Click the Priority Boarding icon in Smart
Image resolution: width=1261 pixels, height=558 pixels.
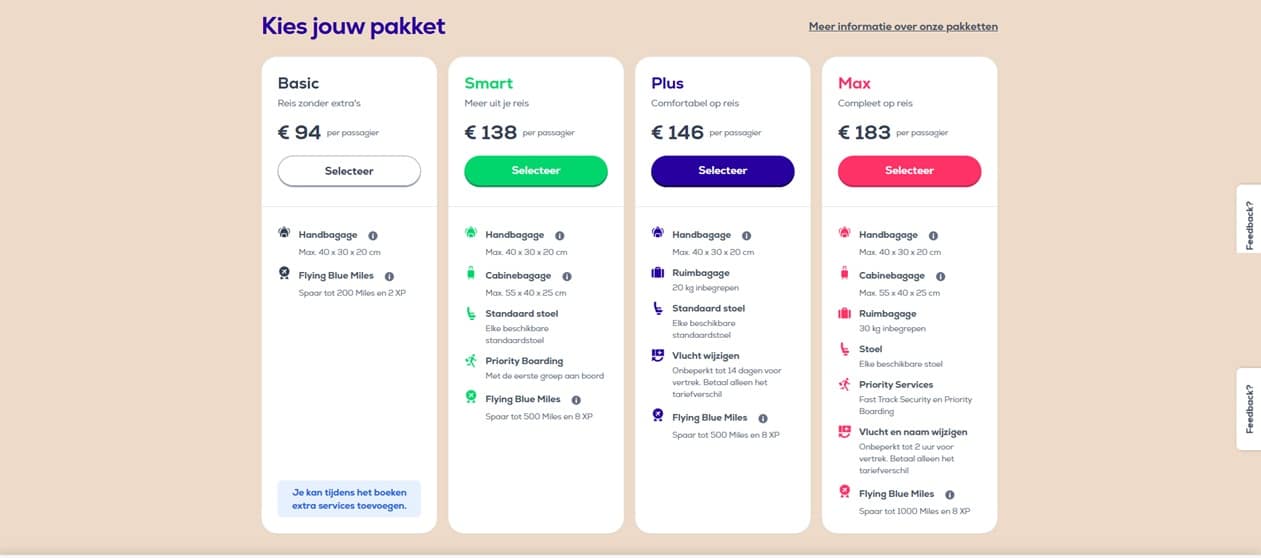click(x=471, y=361)
